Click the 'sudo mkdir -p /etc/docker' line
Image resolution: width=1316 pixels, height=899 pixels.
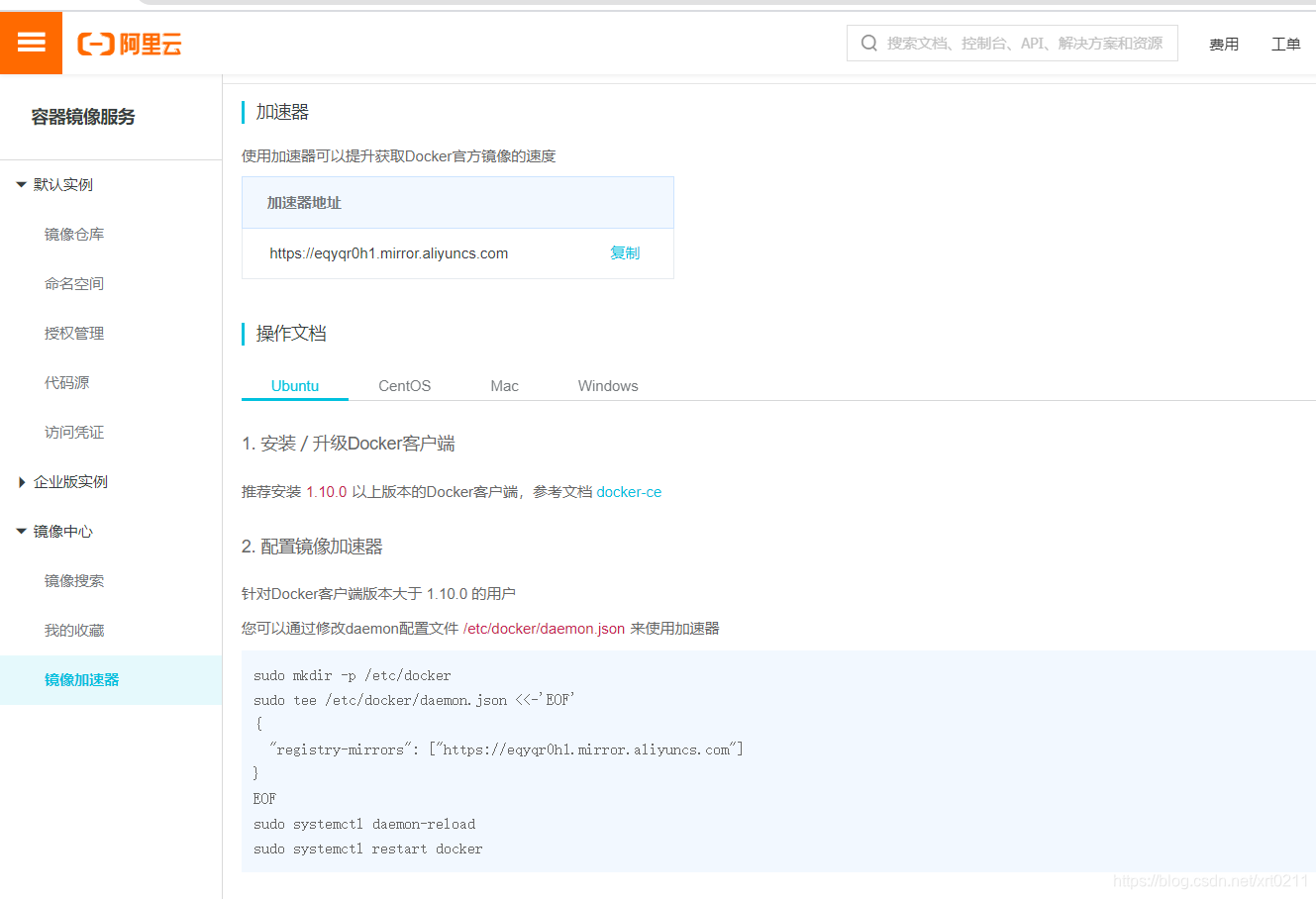[x=352, y=675]
